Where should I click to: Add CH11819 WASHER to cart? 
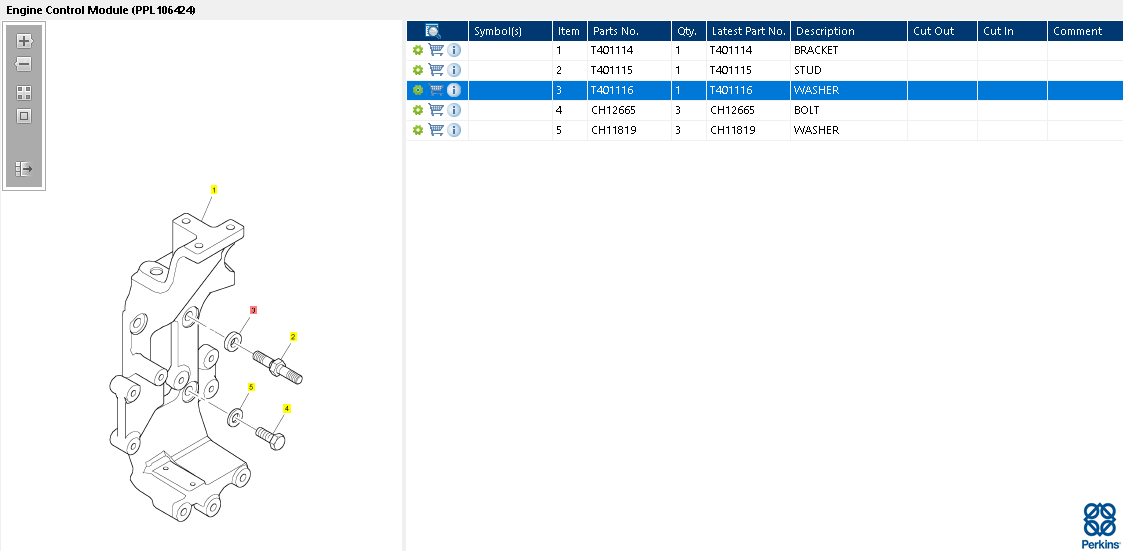[x=435, y=130]
